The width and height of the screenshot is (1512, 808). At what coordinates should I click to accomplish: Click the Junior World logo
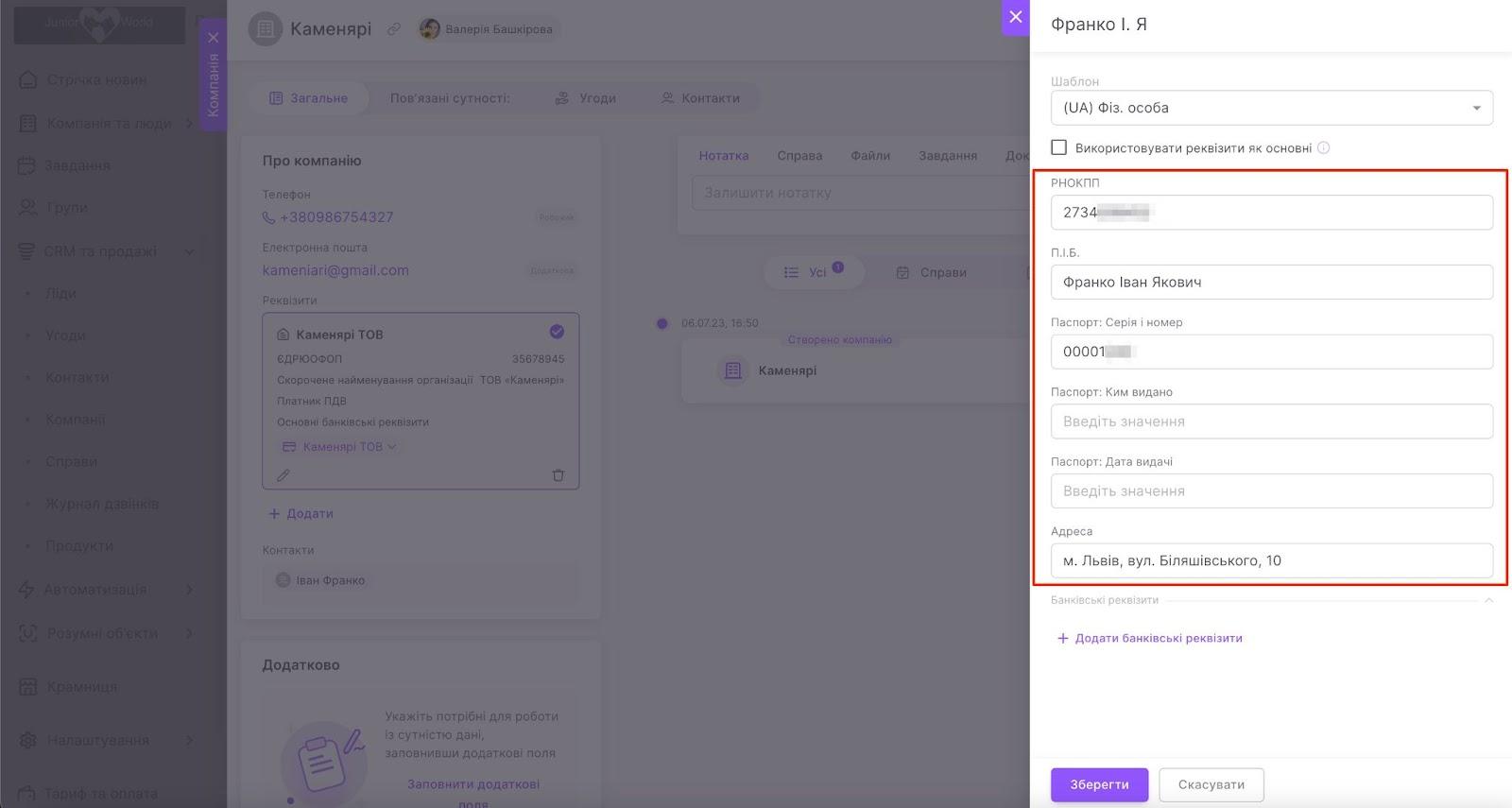[x=99, y=24]
